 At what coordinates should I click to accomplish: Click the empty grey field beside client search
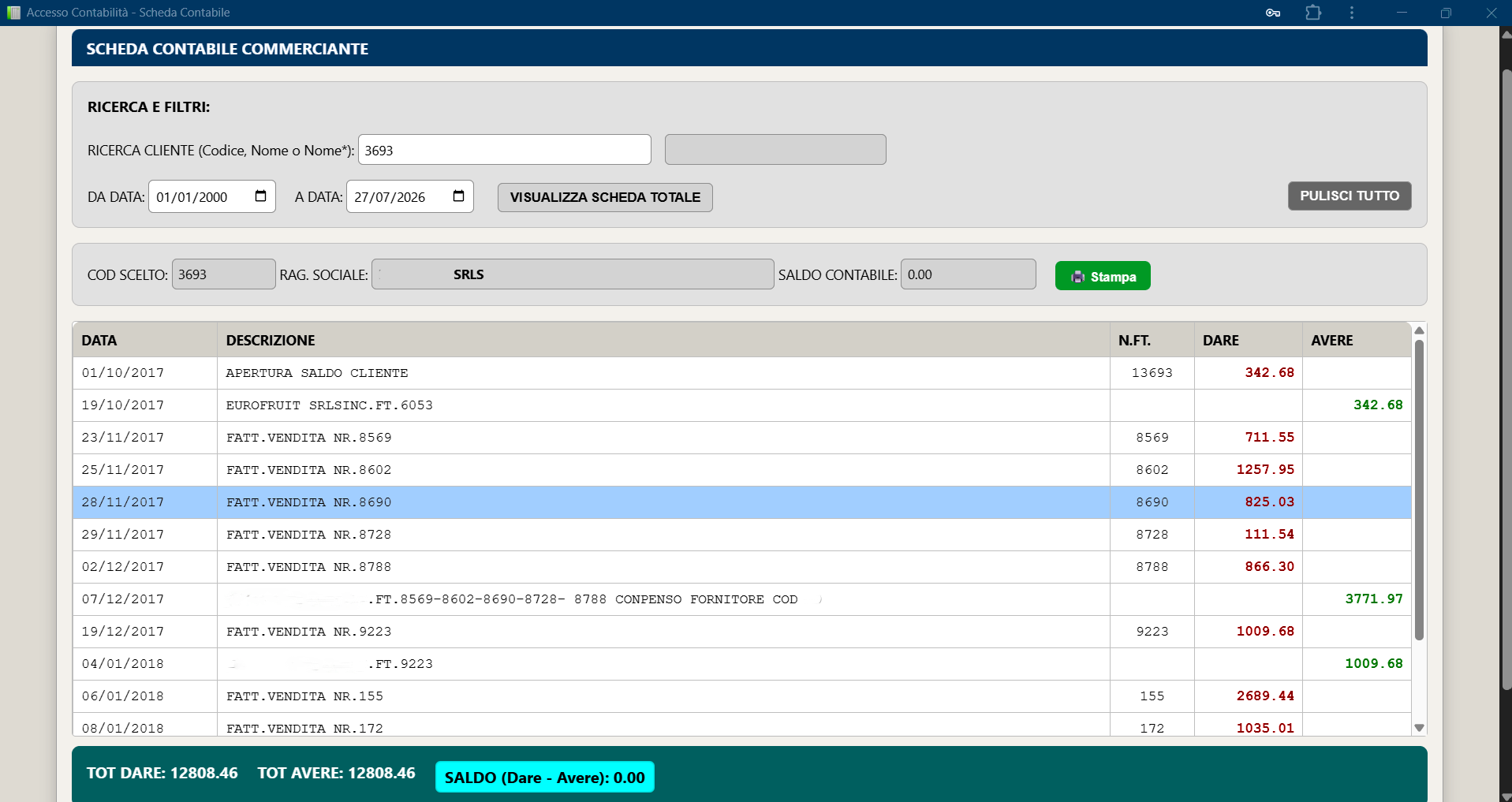[x=775, y=150]
